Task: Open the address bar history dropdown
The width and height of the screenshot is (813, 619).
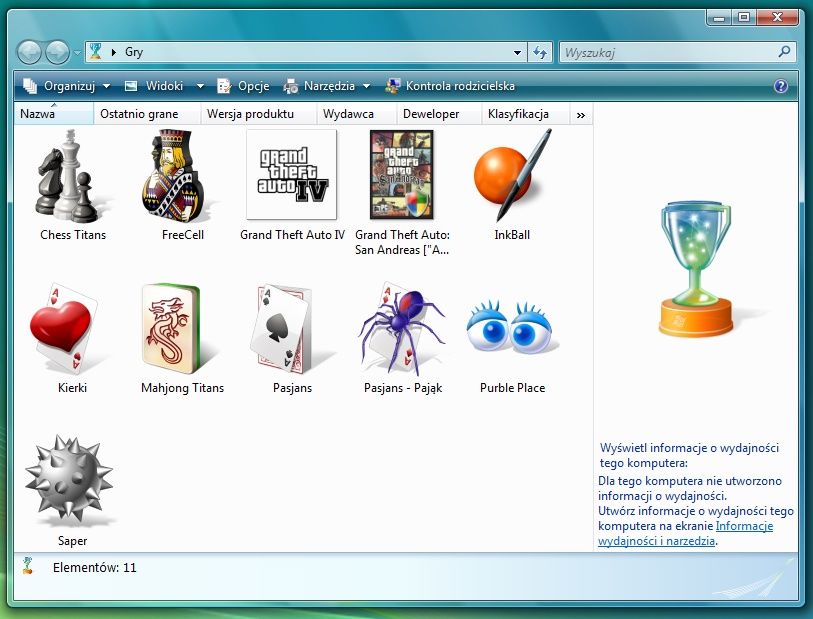Action: [517, 52]
